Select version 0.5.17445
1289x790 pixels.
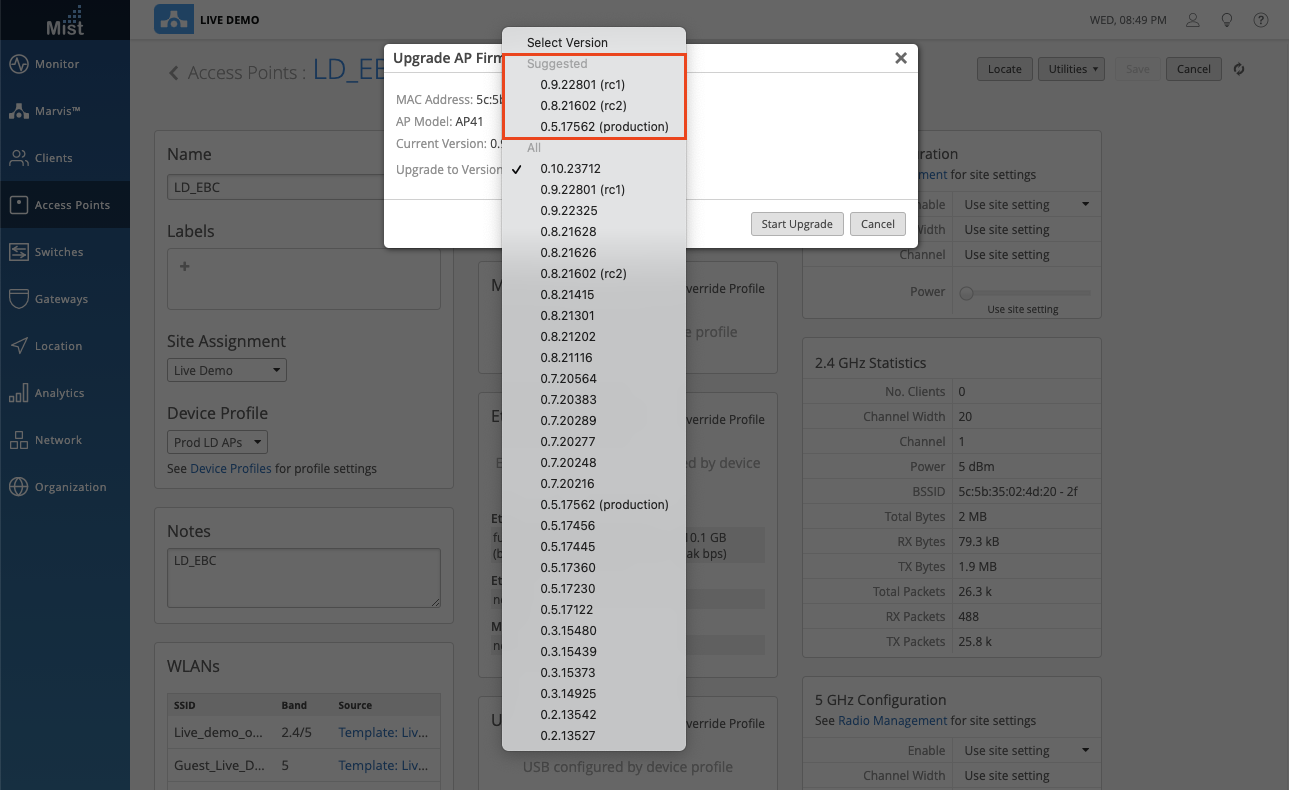click(x=594, y=546)
